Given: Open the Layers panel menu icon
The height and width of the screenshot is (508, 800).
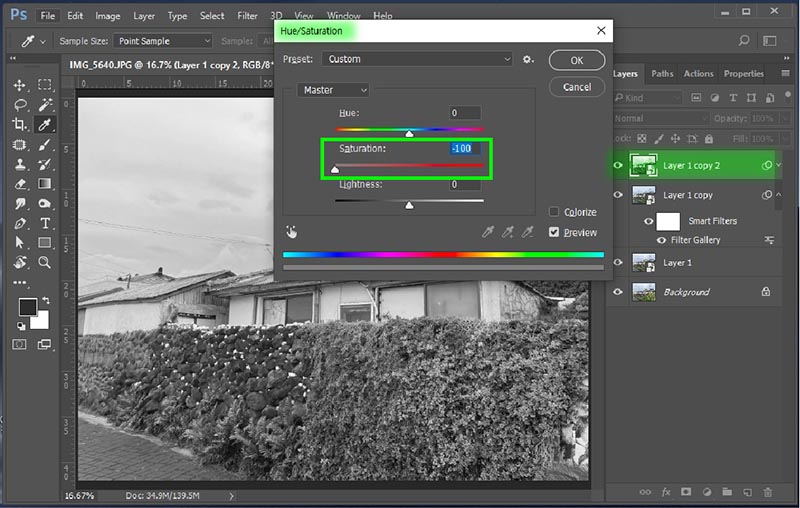Looking at the screenshot, I should tap(785, 73).
